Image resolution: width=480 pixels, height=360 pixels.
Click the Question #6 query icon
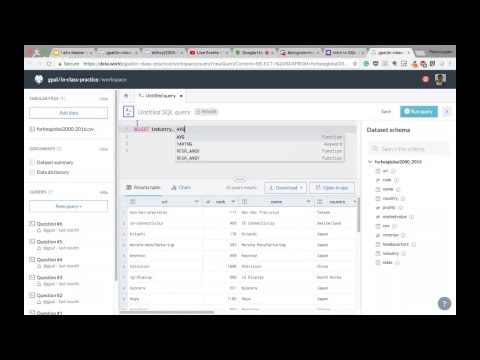pos(32,224)
